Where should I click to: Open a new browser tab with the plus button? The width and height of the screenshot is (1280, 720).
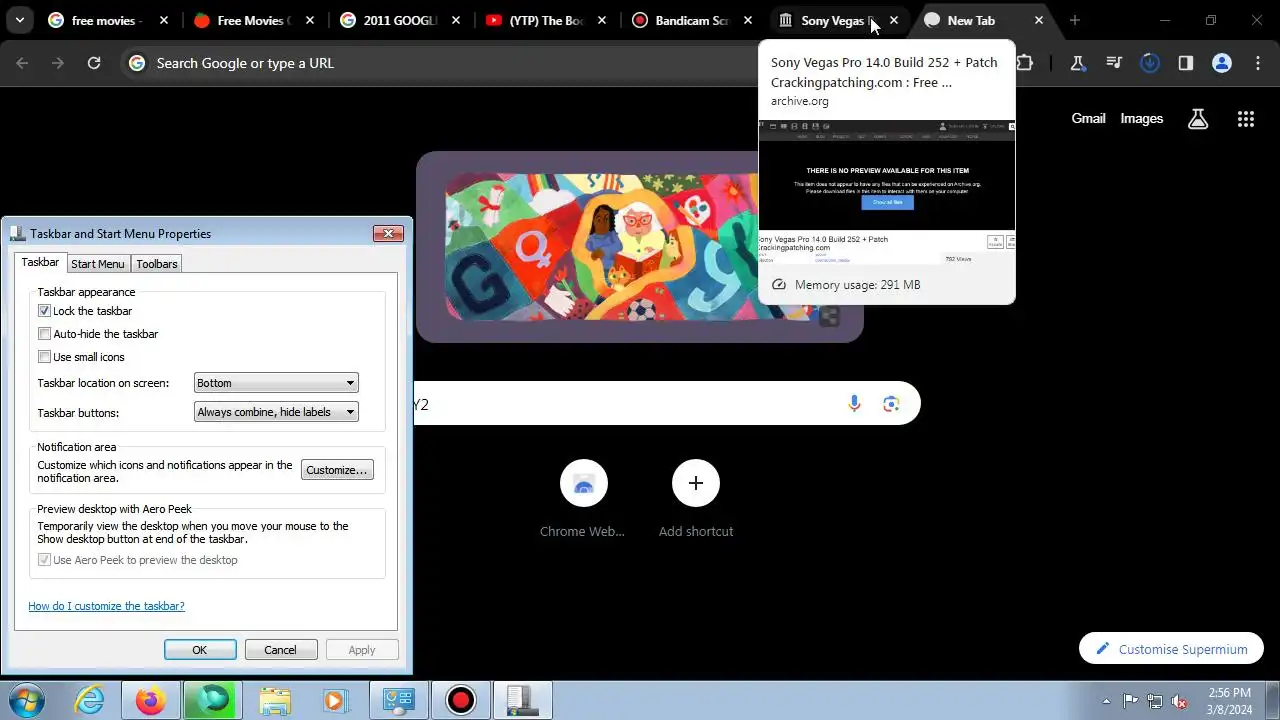click(1074, 20)
